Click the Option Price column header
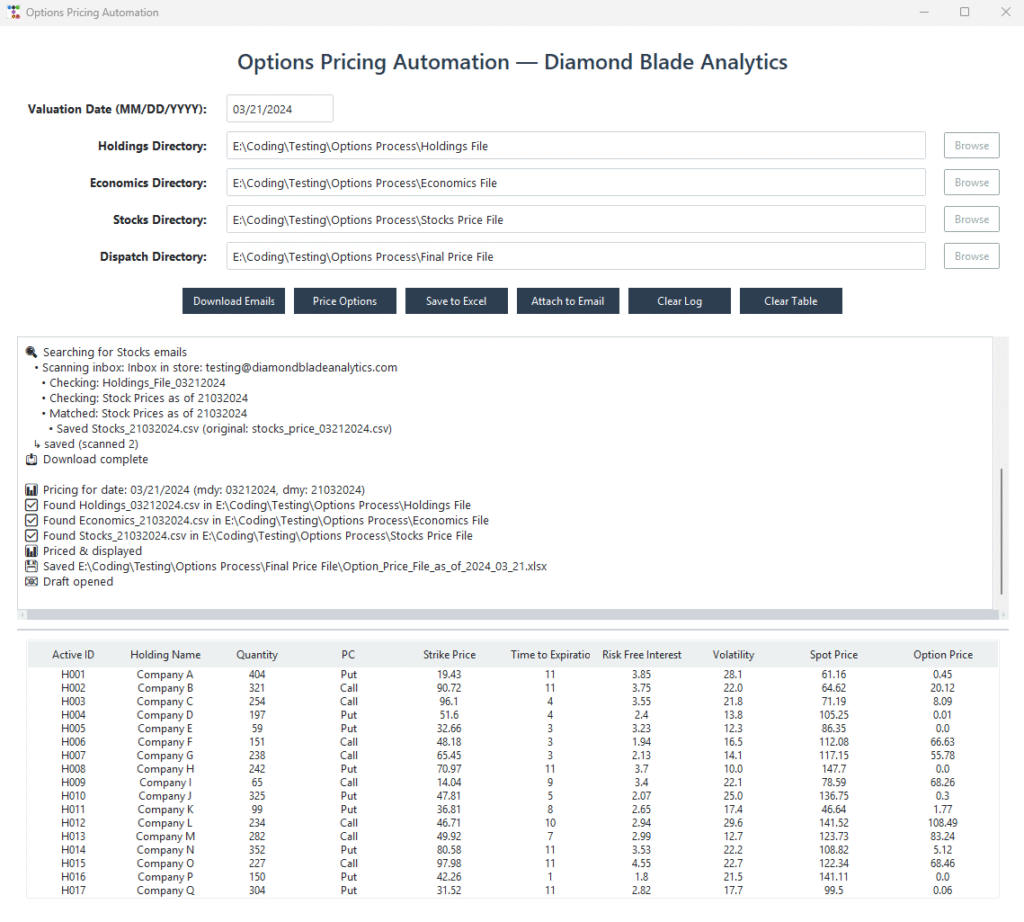 click(942, 654)
